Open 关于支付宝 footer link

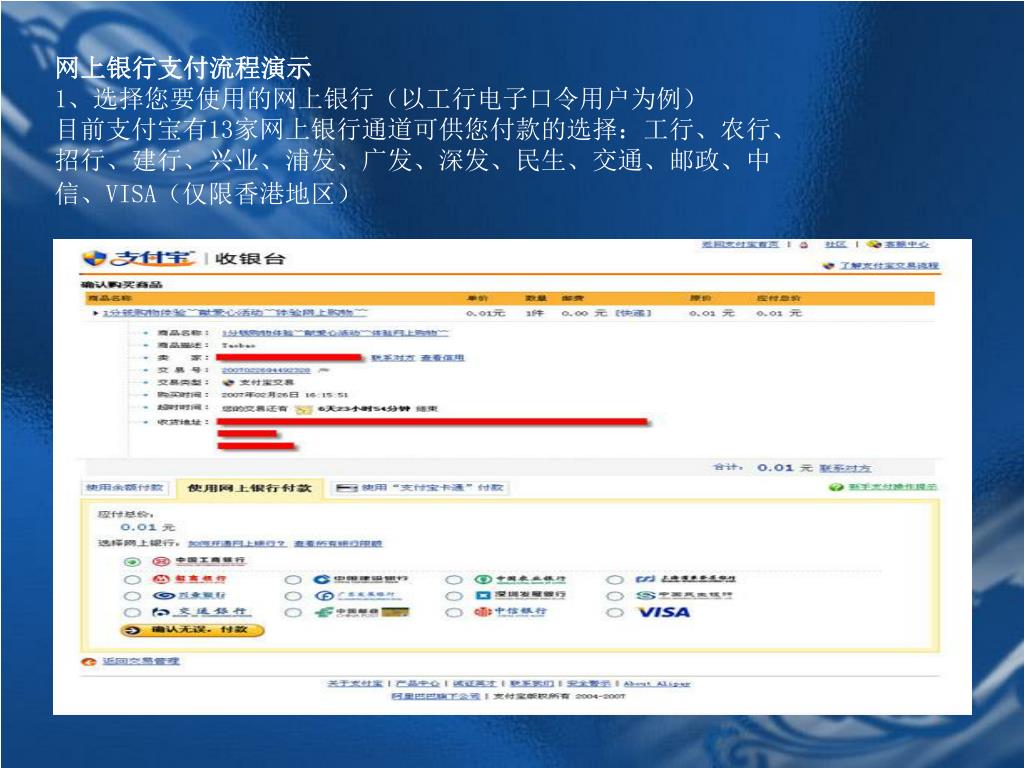click(355, 684)
